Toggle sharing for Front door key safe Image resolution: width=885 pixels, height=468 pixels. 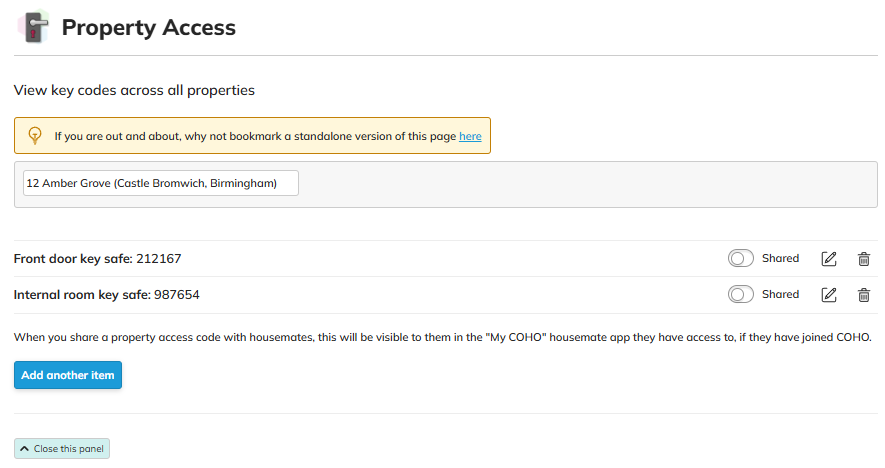741,259
